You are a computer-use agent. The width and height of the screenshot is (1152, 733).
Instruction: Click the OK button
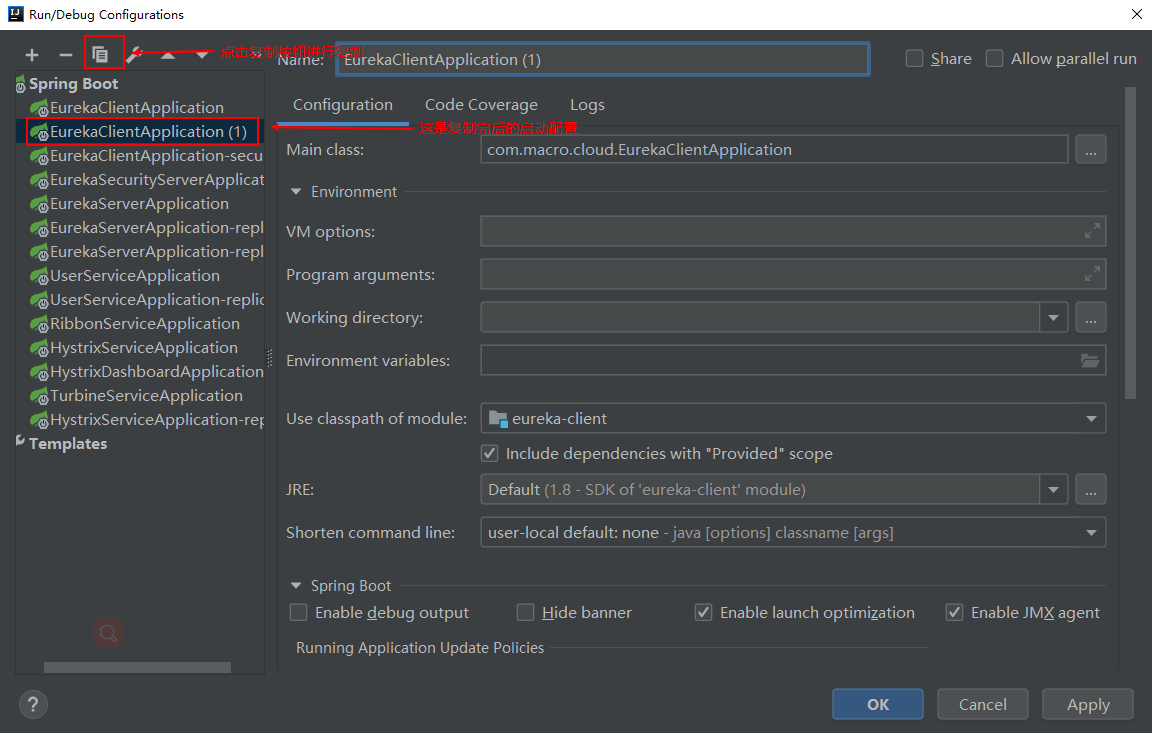click(878, 705)
